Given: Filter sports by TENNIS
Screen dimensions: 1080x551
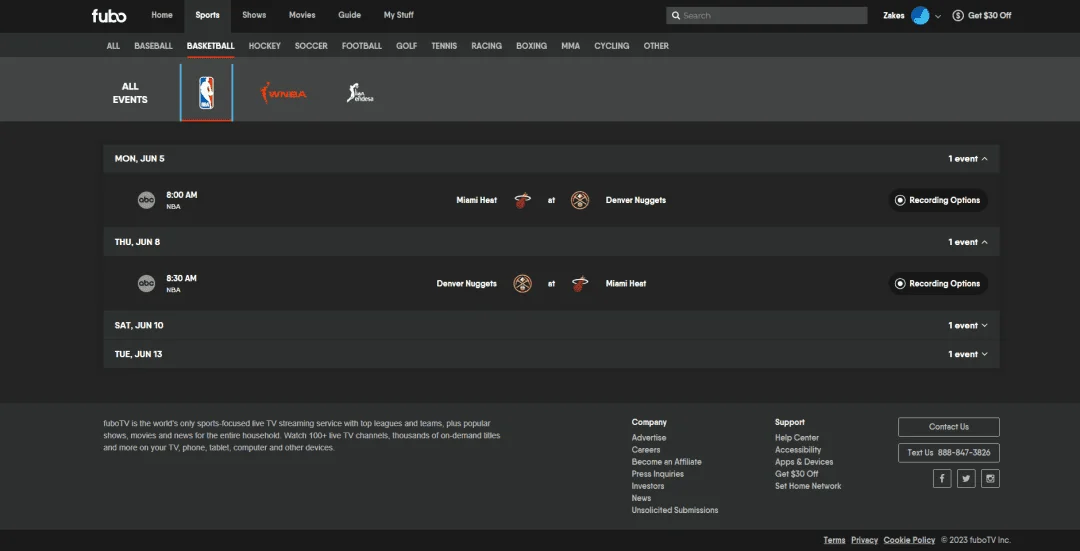Looking at the screenshot, I should tap(444, 46).
